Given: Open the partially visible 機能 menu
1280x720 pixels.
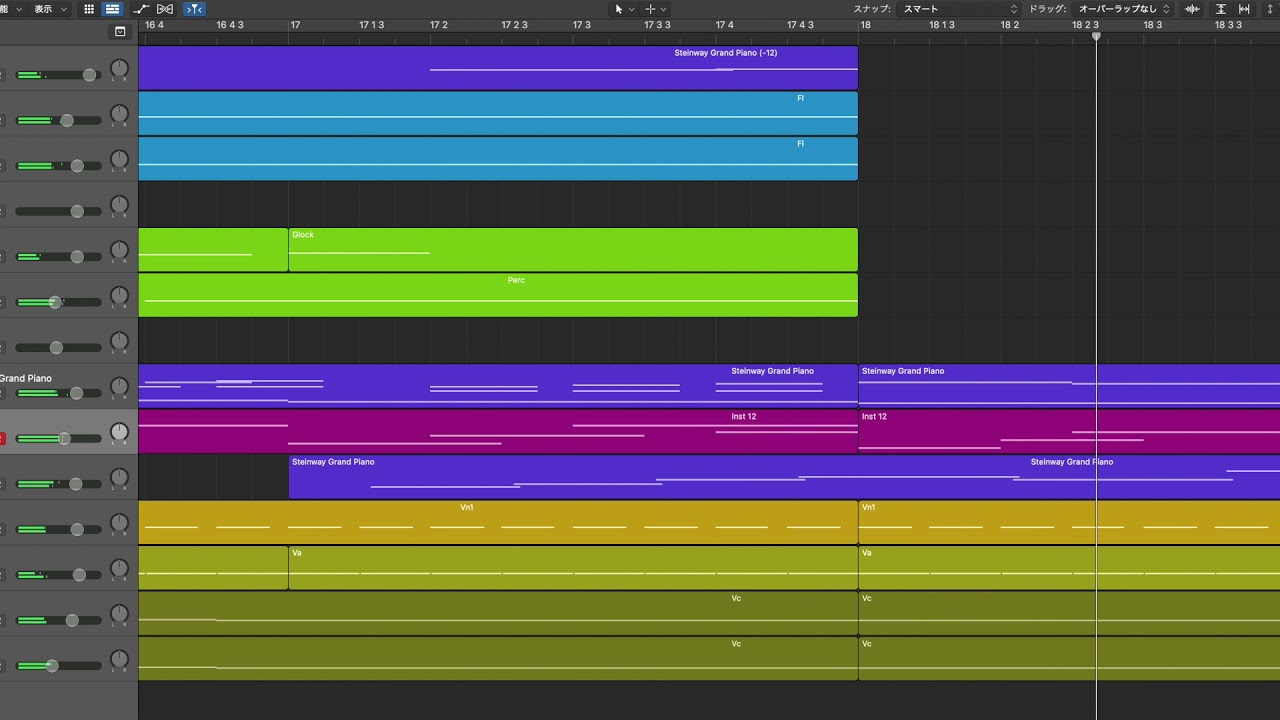Looking at the screenshot, I should click(x=8, y=9).
